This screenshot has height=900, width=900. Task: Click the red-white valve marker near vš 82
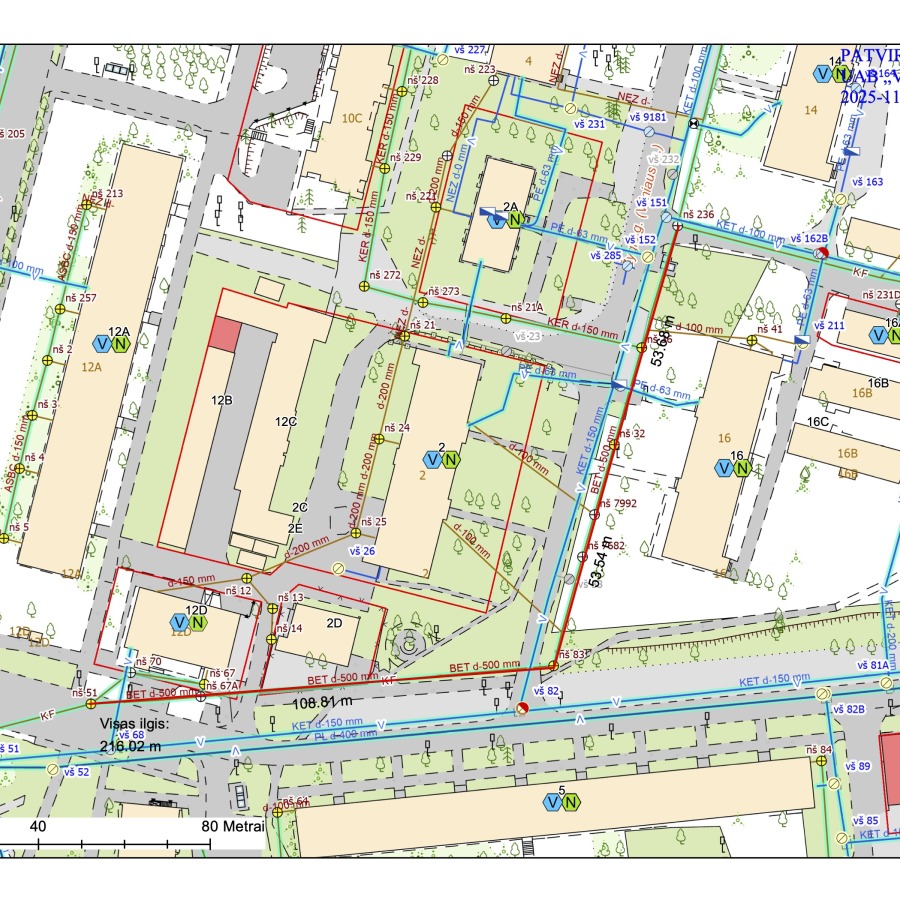click(x=522, y=708)
